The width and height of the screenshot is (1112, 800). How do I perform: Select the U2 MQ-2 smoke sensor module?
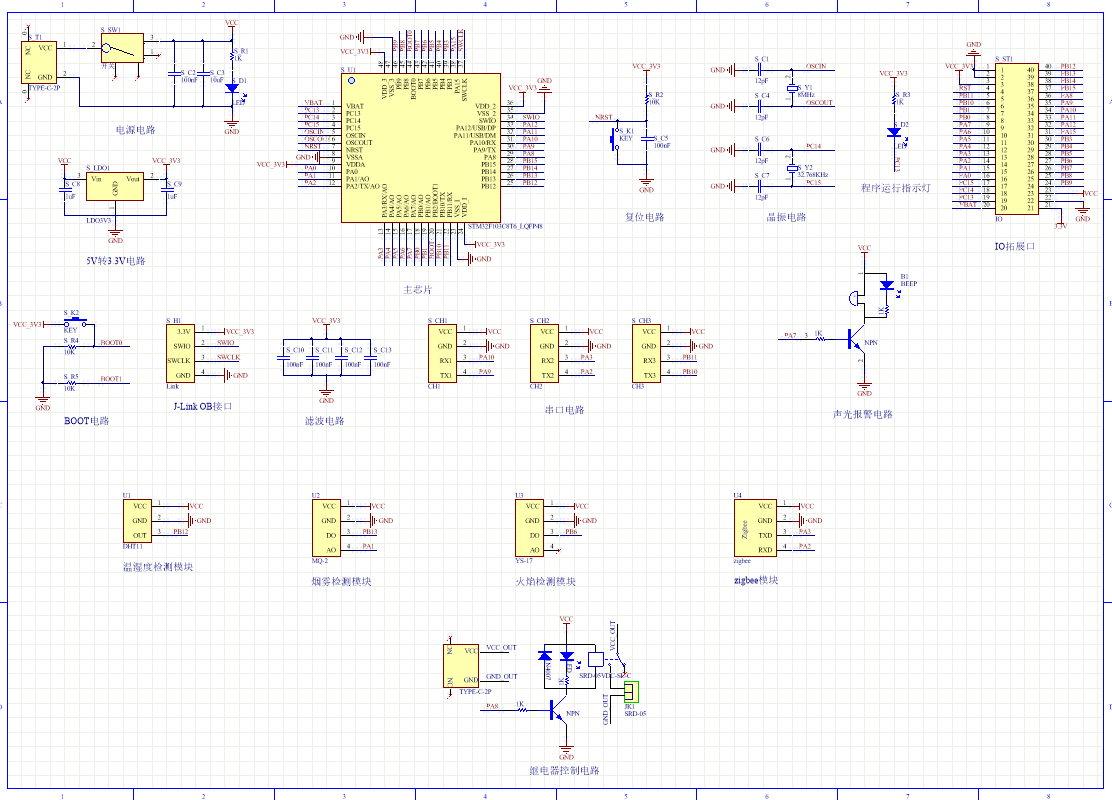326,528
